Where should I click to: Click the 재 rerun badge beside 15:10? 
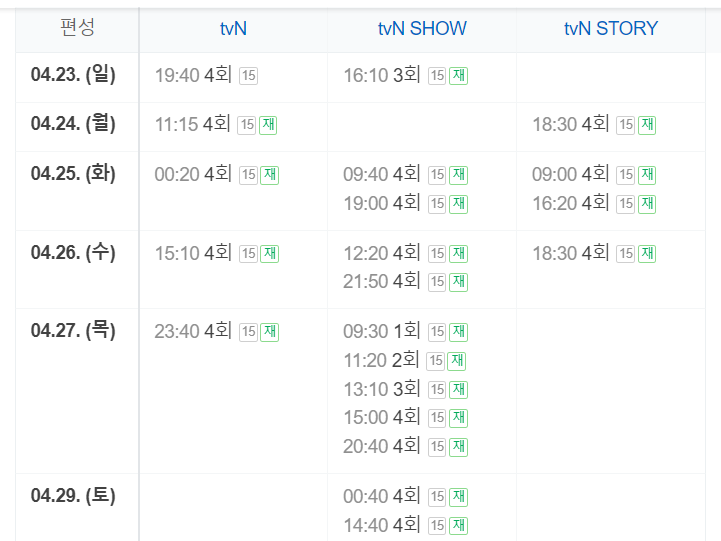(269, 254)
